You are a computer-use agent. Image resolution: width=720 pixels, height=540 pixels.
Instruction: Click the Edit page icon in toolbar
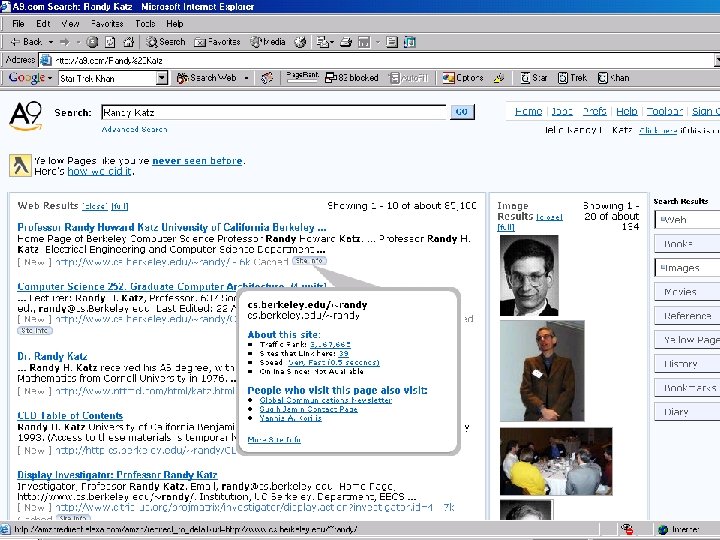pos(364,42)
